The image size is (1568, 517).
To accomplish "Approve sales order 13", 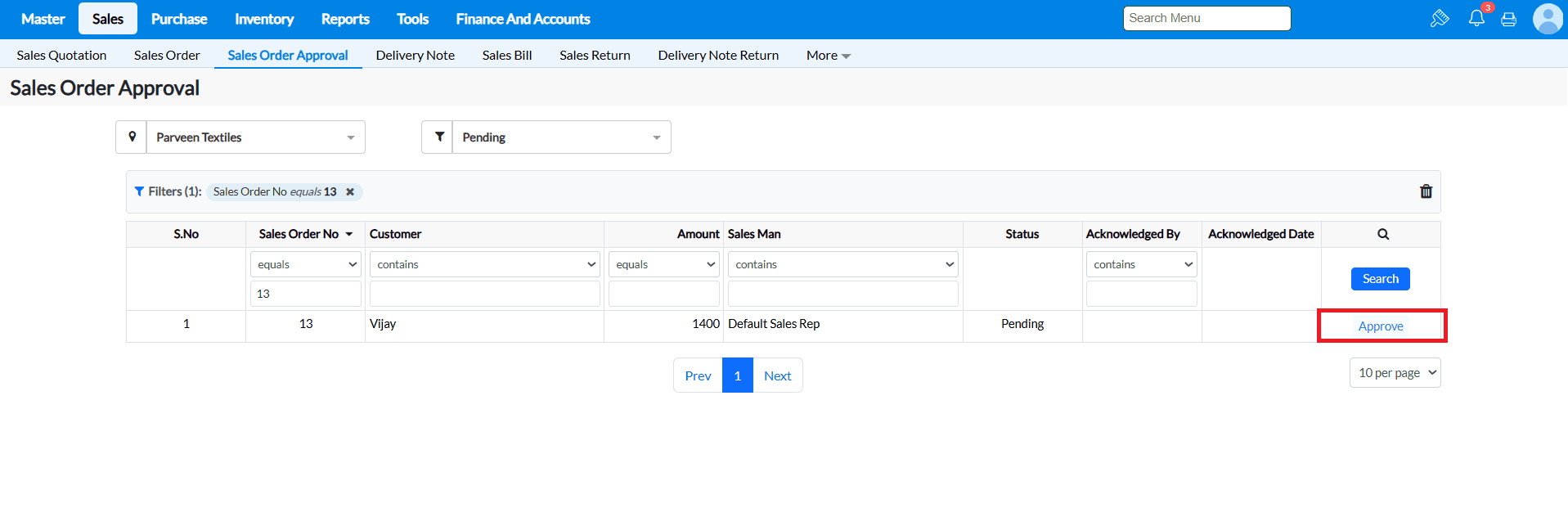I will click(x=1381, y=326).
